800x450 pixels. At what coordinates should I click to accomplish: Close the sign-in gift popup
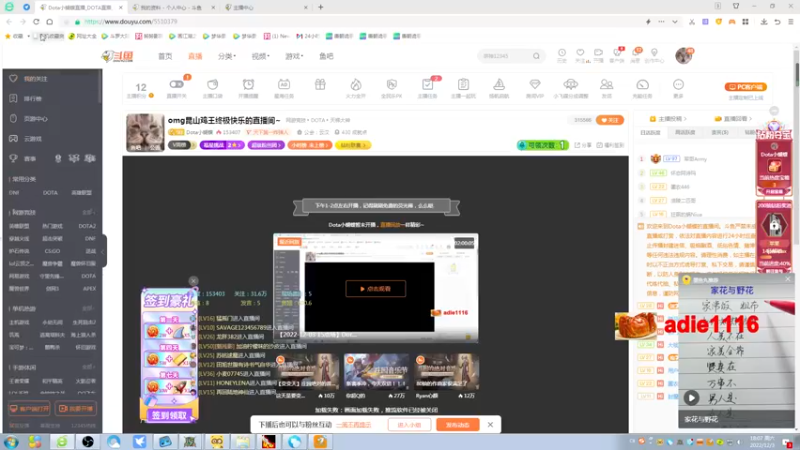(193, 281)
